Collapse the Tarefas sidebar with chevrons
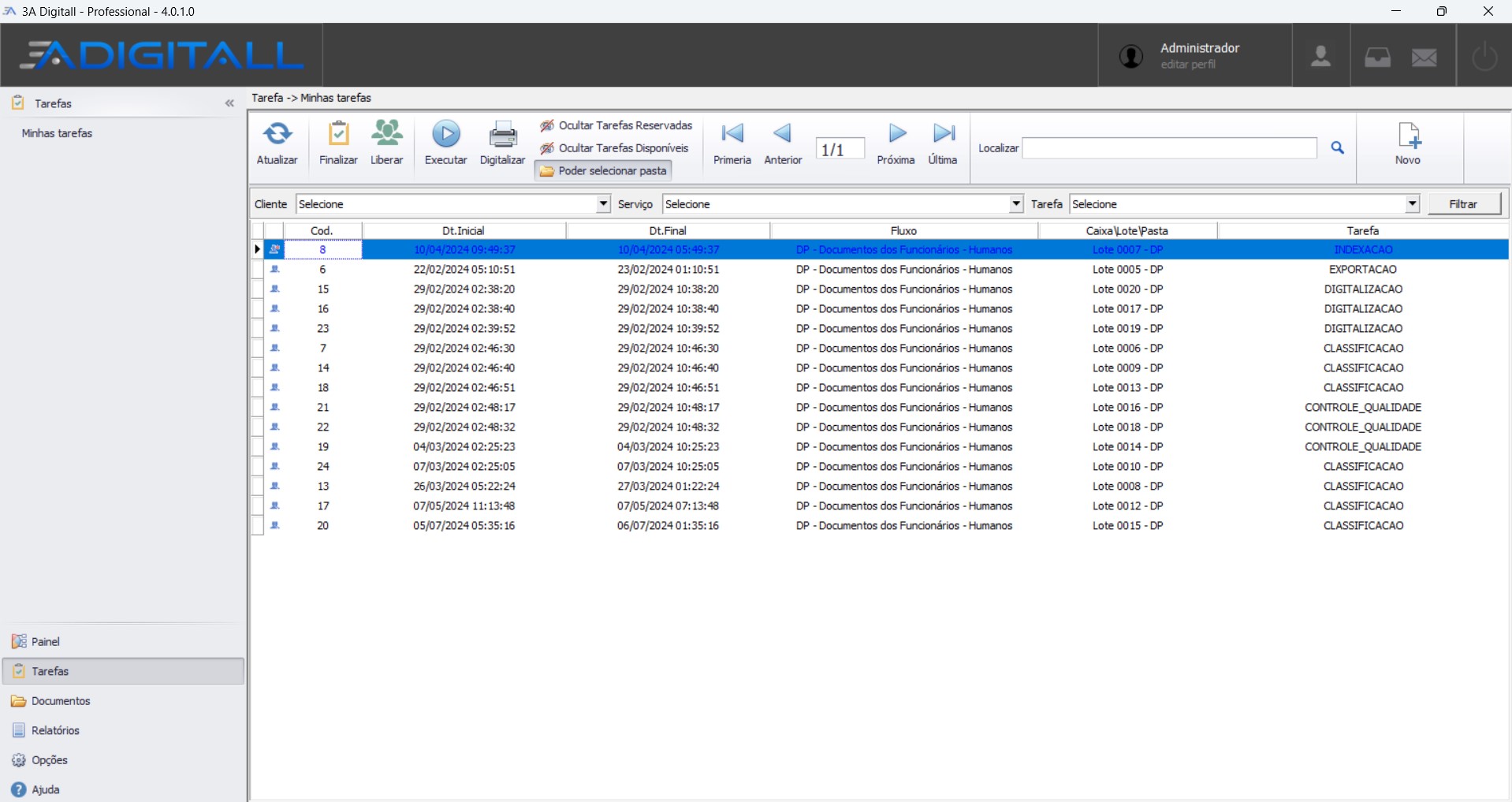This screenshot has width=1512, height=802. point(229,103)
